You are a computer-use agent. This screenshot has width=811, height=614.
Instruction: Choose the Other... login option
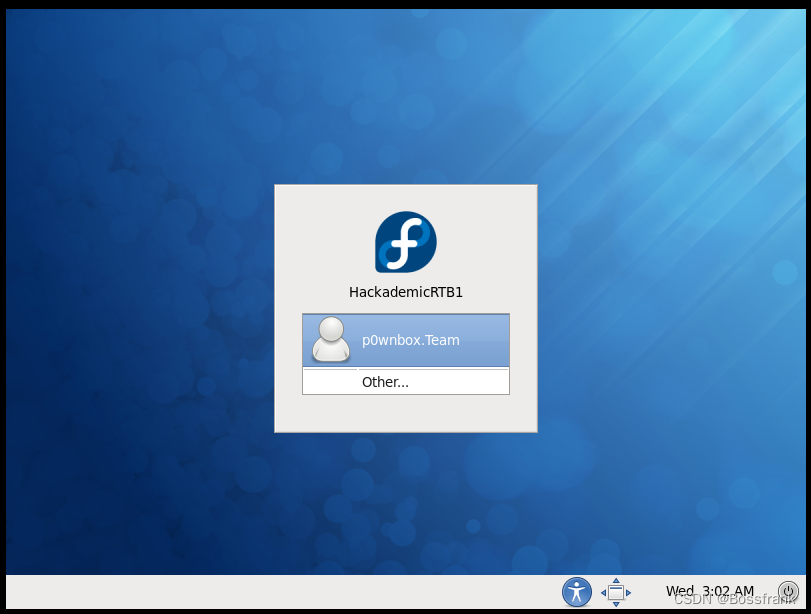click(406, 382)
